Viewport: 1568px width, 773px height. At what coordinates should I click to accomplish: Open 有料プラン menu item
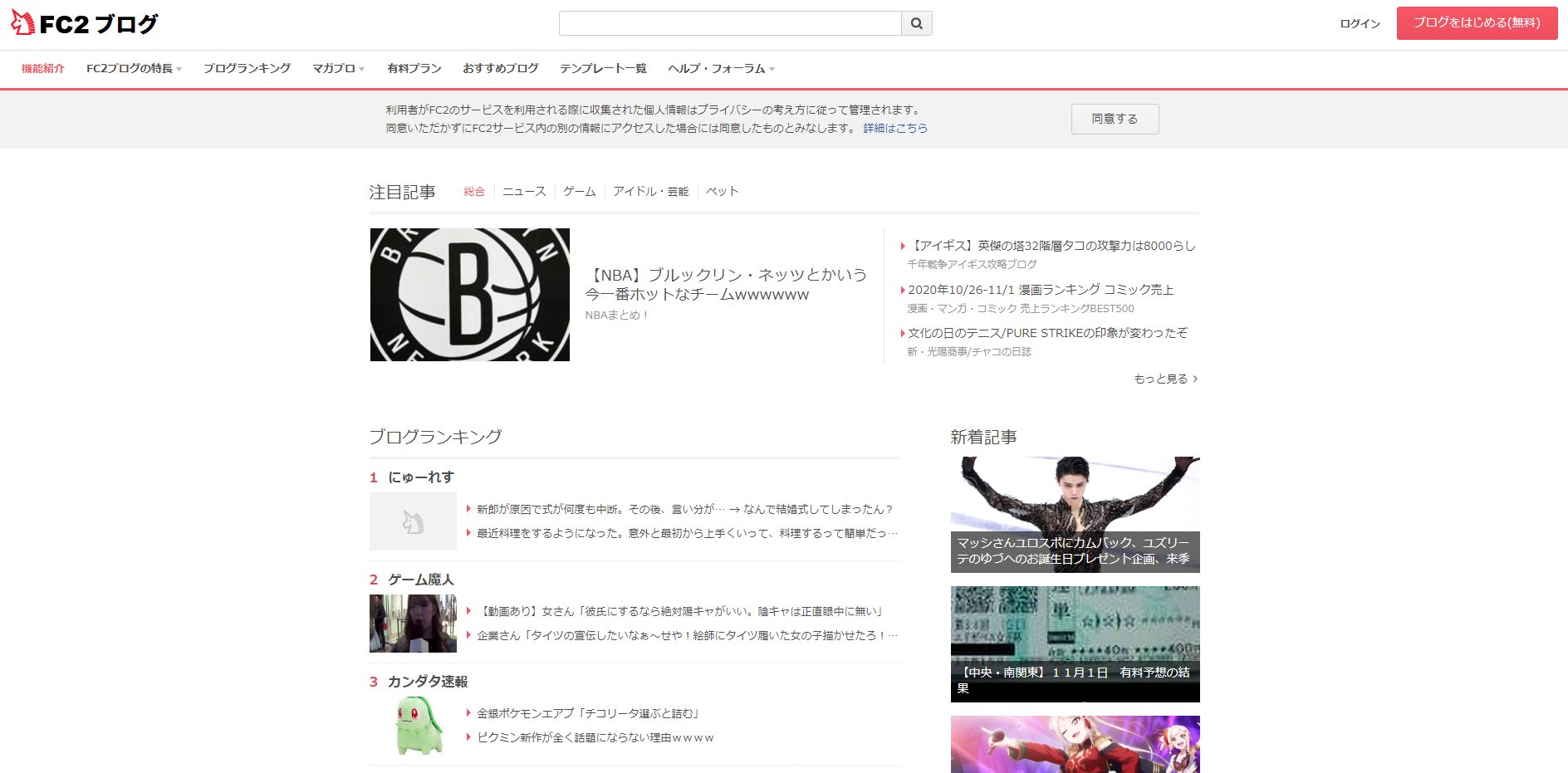pos(414,68)
